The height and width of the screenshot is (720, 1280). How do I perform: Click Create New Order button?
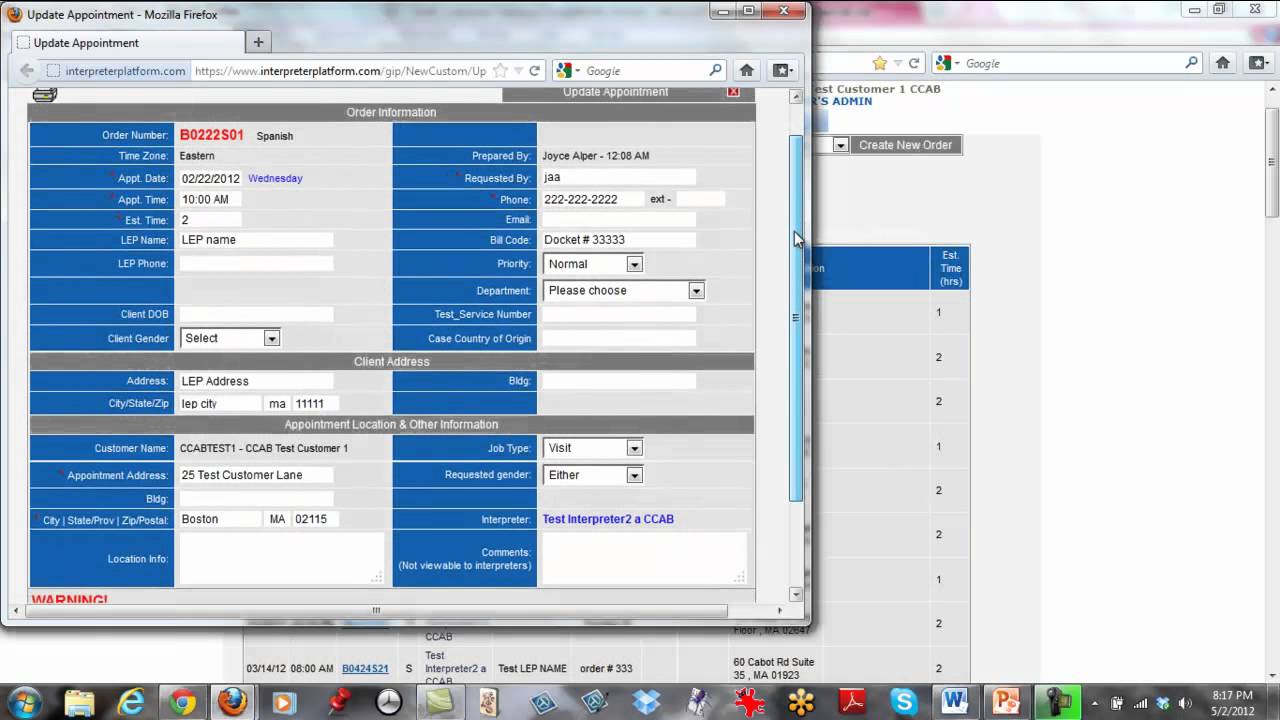(x=905, y=145)
